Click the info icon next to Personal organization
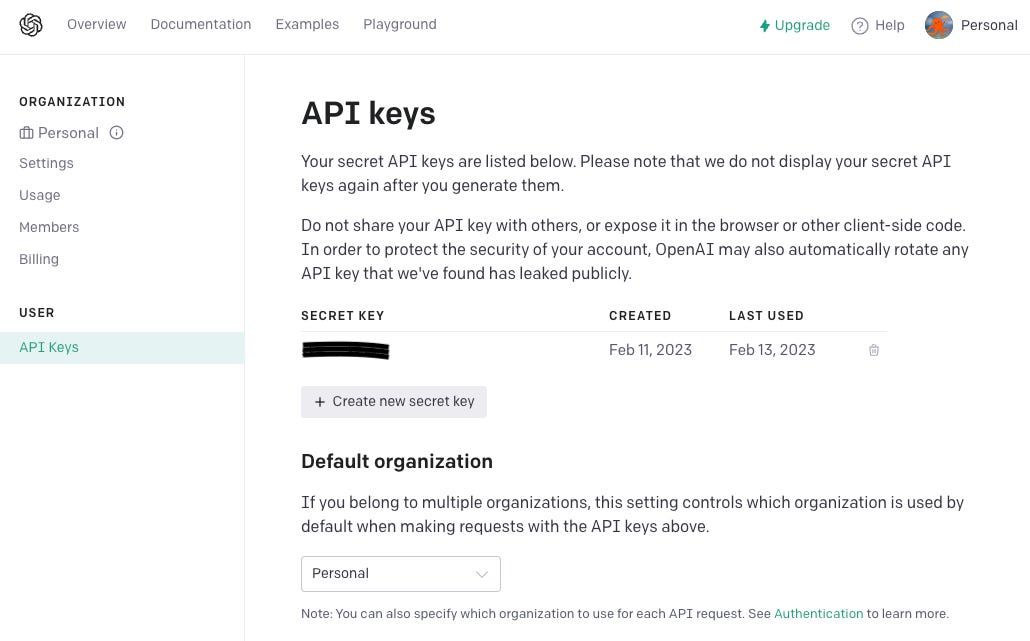The width and height of the screenshot is (1030, 641). point(116,133)
